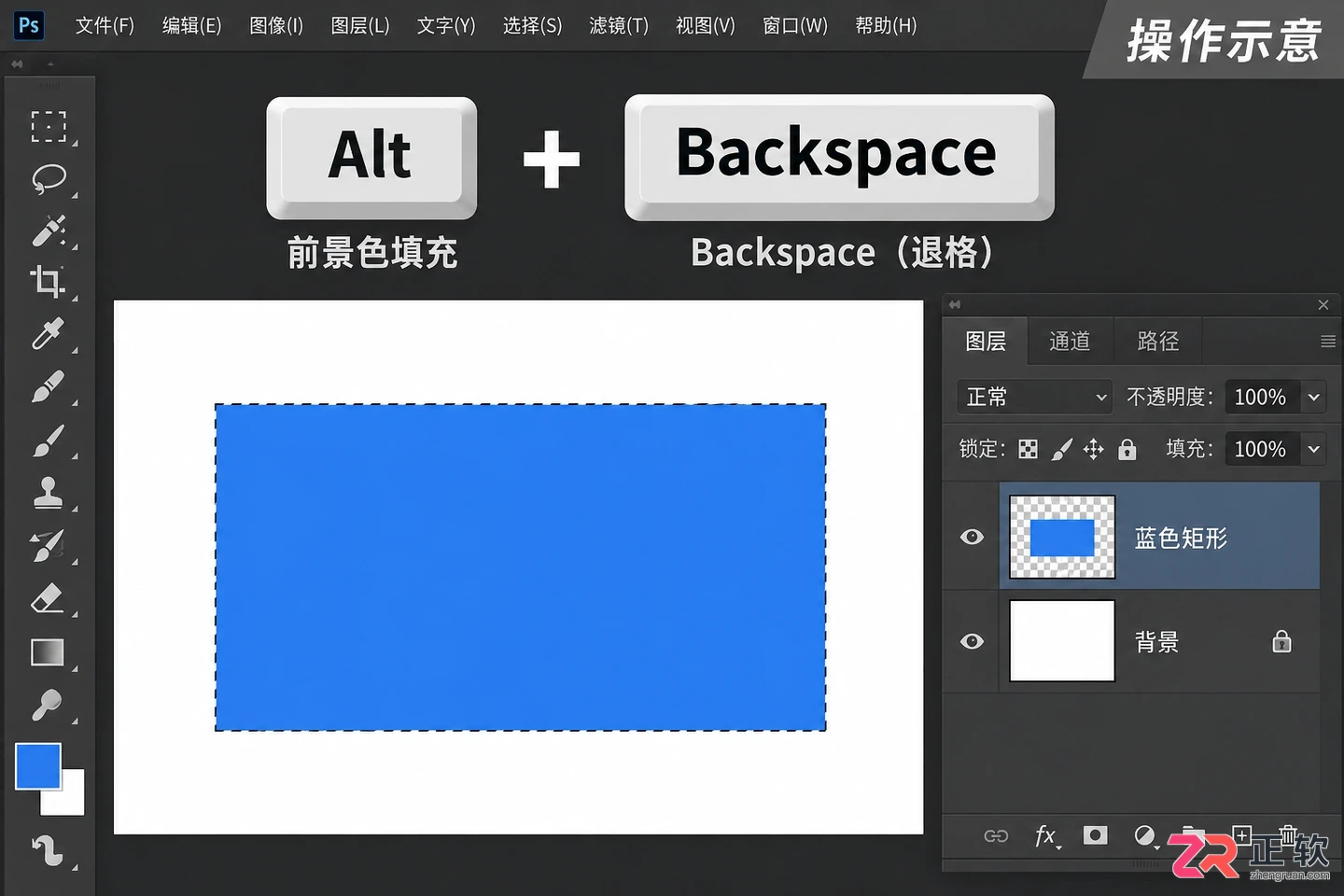Select the Lasso tool
This screenshot has width=1344, height=896.
(49, 178)
